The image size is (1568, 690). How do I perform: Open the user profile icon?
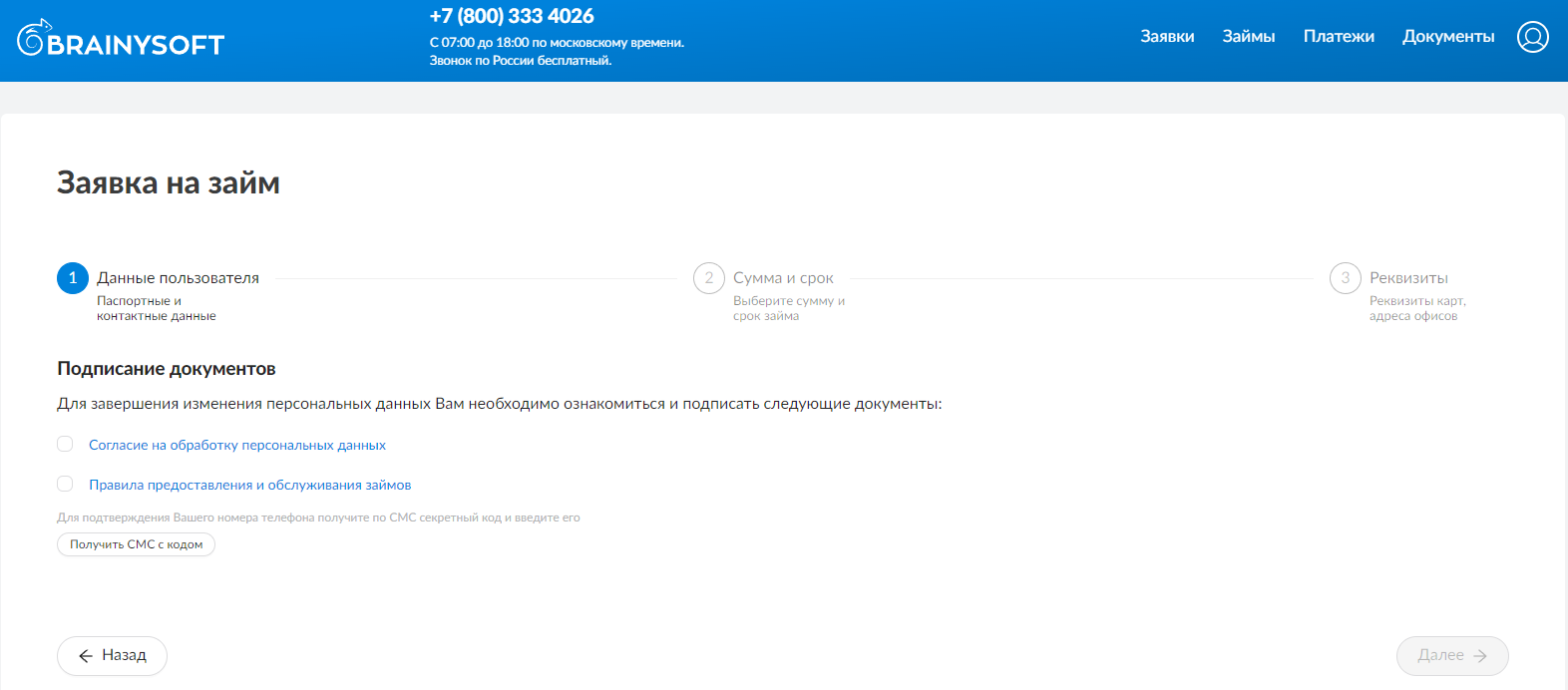pyautogui.click(x=1532, y=37)
